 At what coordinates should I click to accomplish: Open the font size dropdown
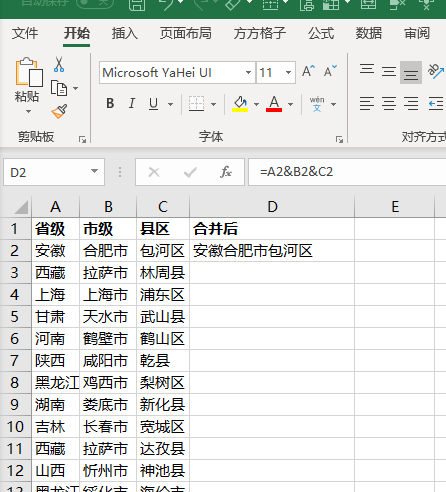(288, 72)
